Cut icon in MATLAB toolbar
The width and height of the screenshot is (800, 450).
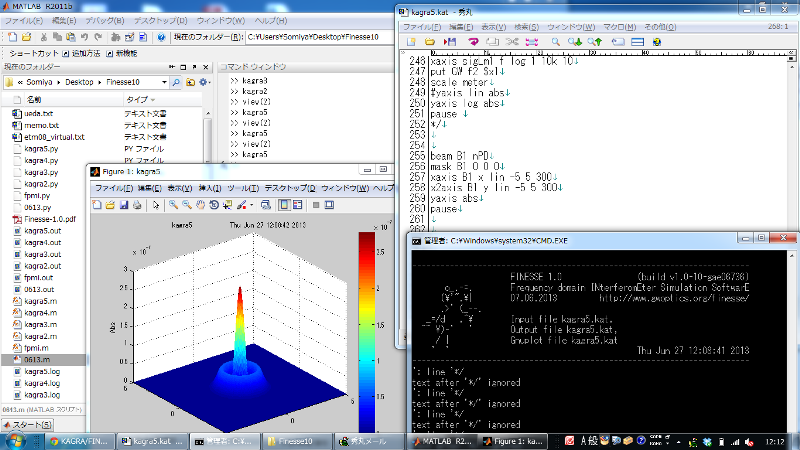[x=44, y=37]
